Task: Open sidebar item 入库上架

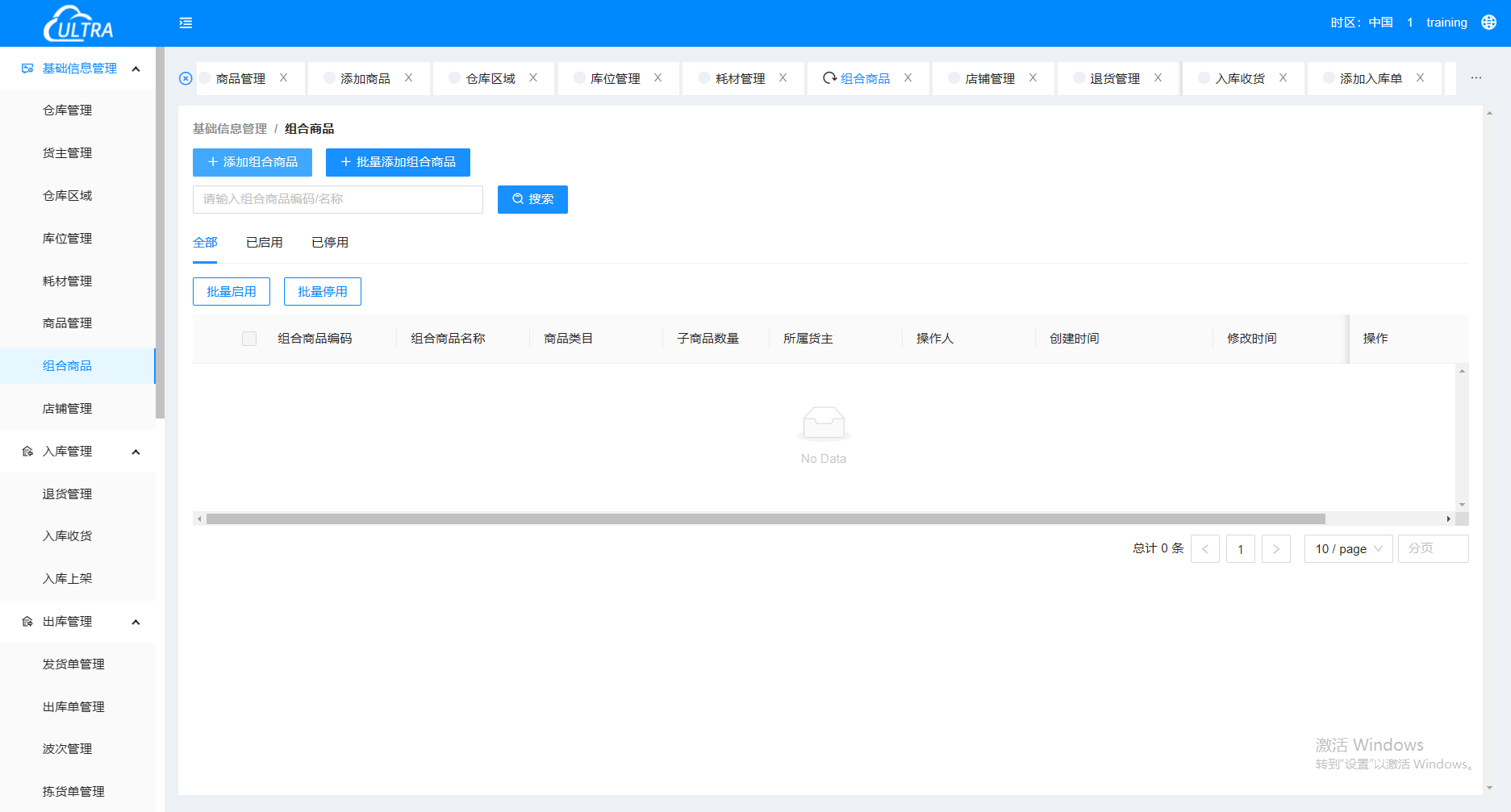Action: coord(67,579)
